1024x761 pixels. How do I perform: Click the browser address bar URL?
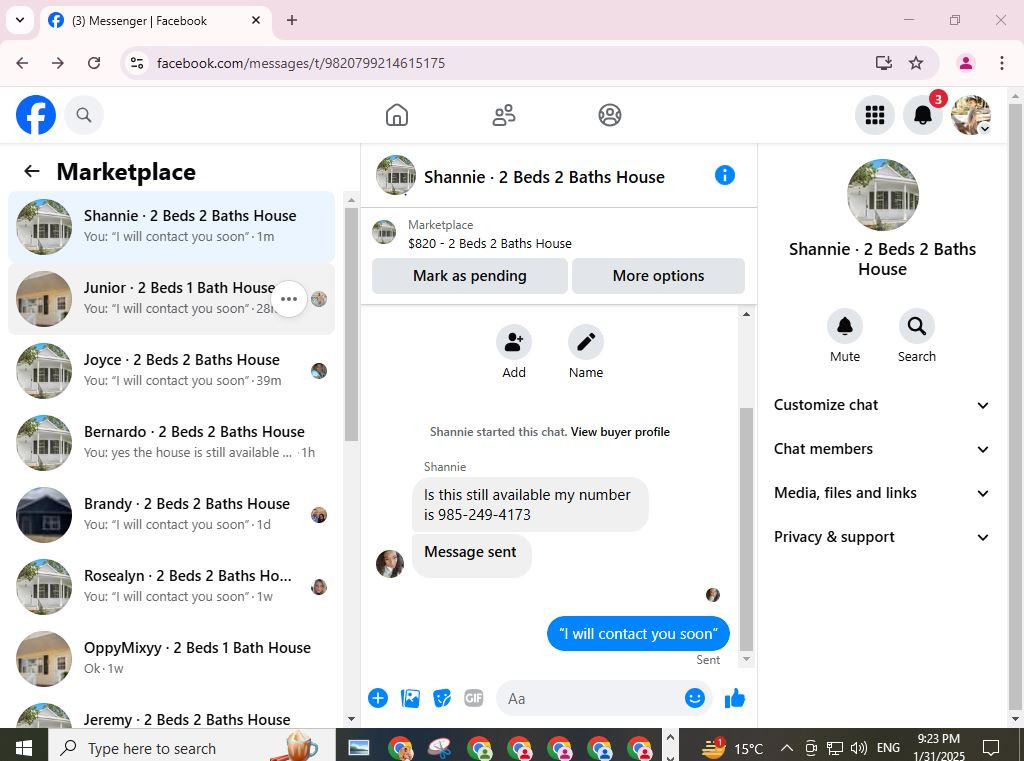301,63
